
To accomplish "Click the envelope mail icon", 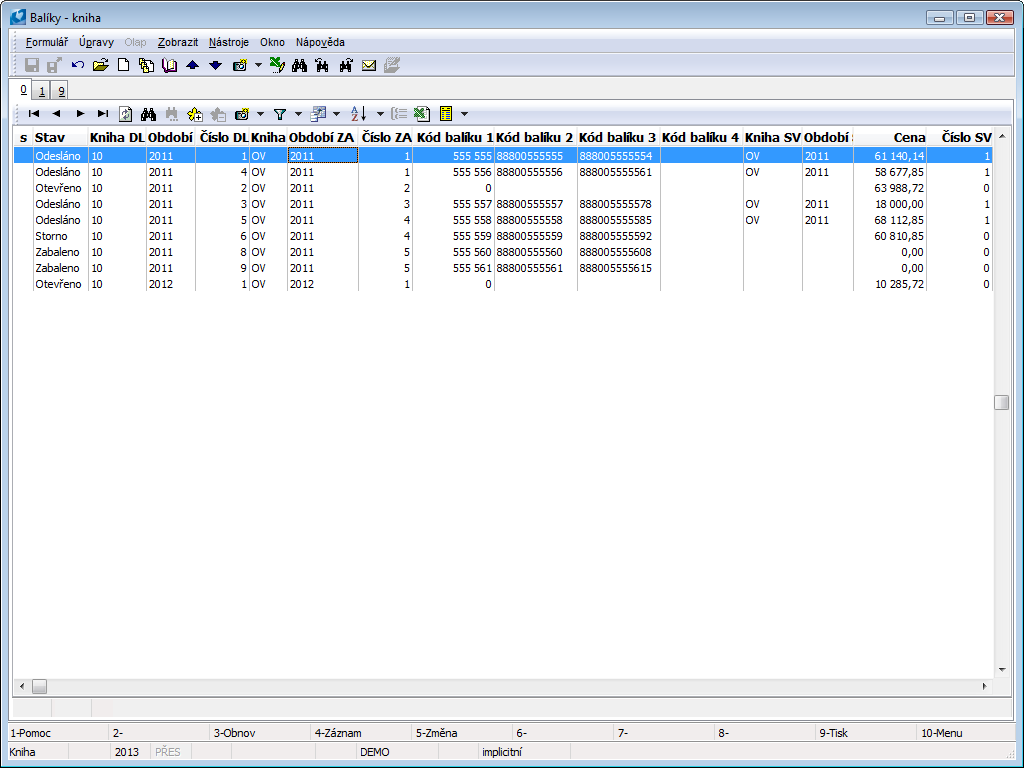I will (x=369, y=65).
